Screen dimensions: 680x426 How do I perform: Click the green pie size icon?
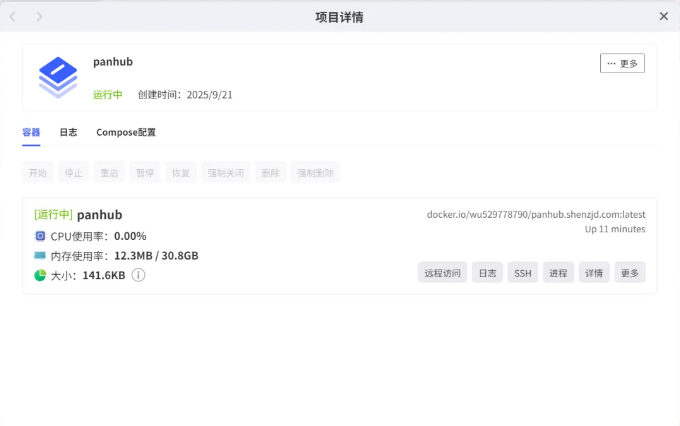(40, 275)
